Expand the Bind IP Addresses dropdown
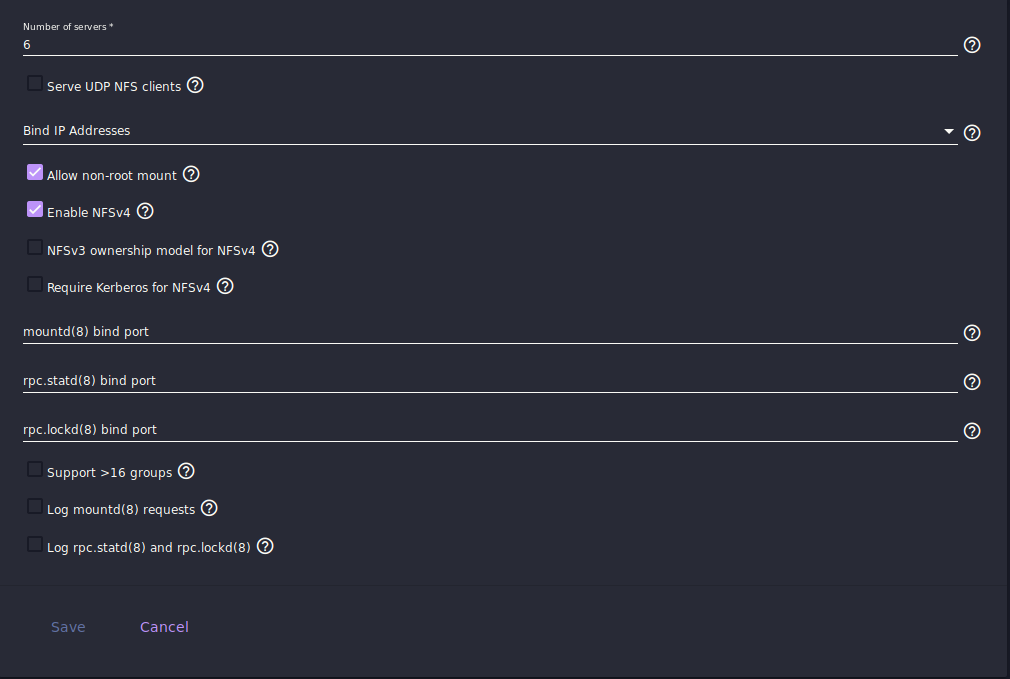Image resolution: width=1010 pixels, height=679 pixels. (490, 131)
